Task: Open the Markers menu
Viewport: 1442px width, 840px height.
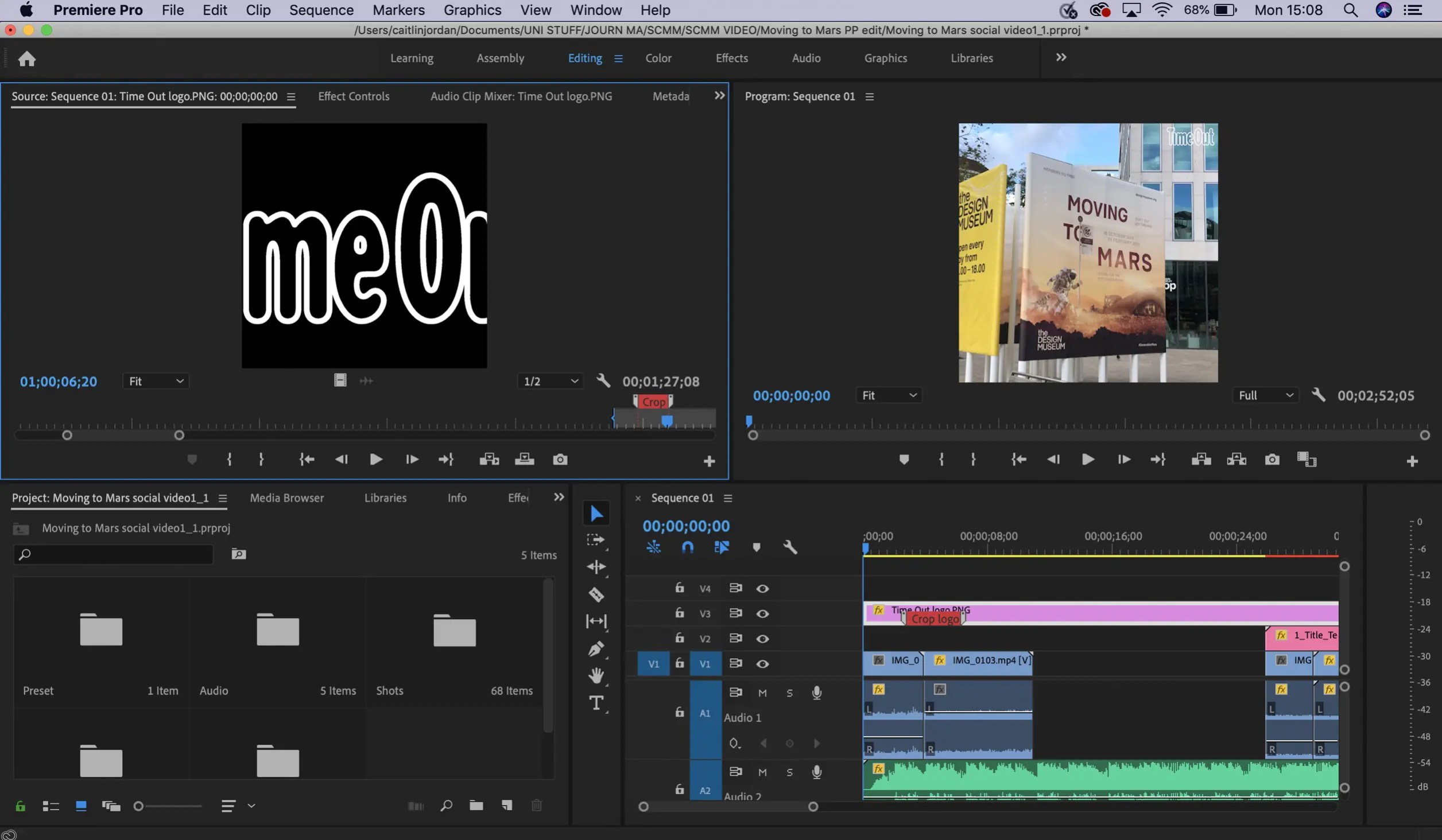Action: [x=398, y=10]
